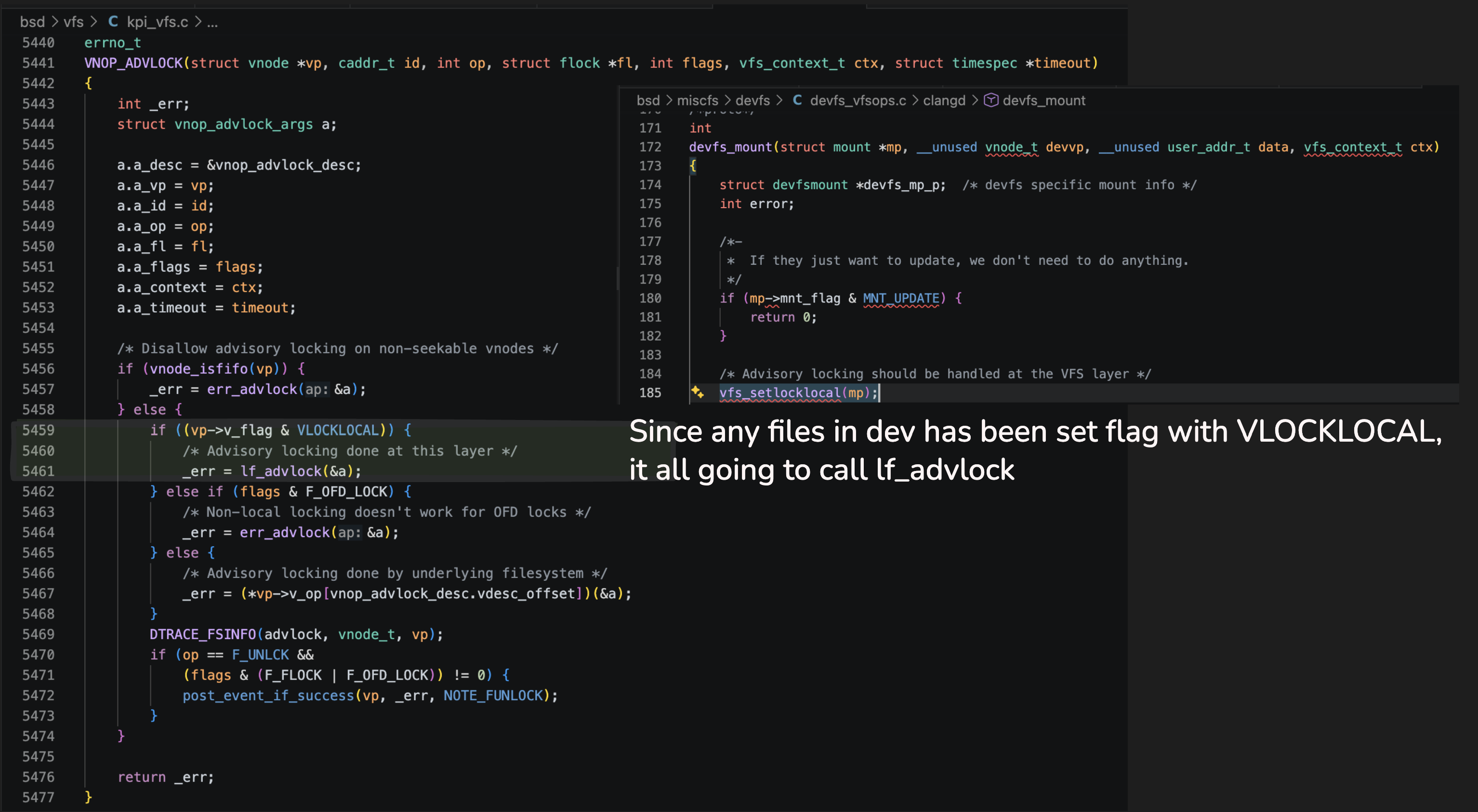Viewport: 1478px width, 812px height.
Task: Click NOTE_FUNLOCK constant on line 5472
Action: click(493, 695)
